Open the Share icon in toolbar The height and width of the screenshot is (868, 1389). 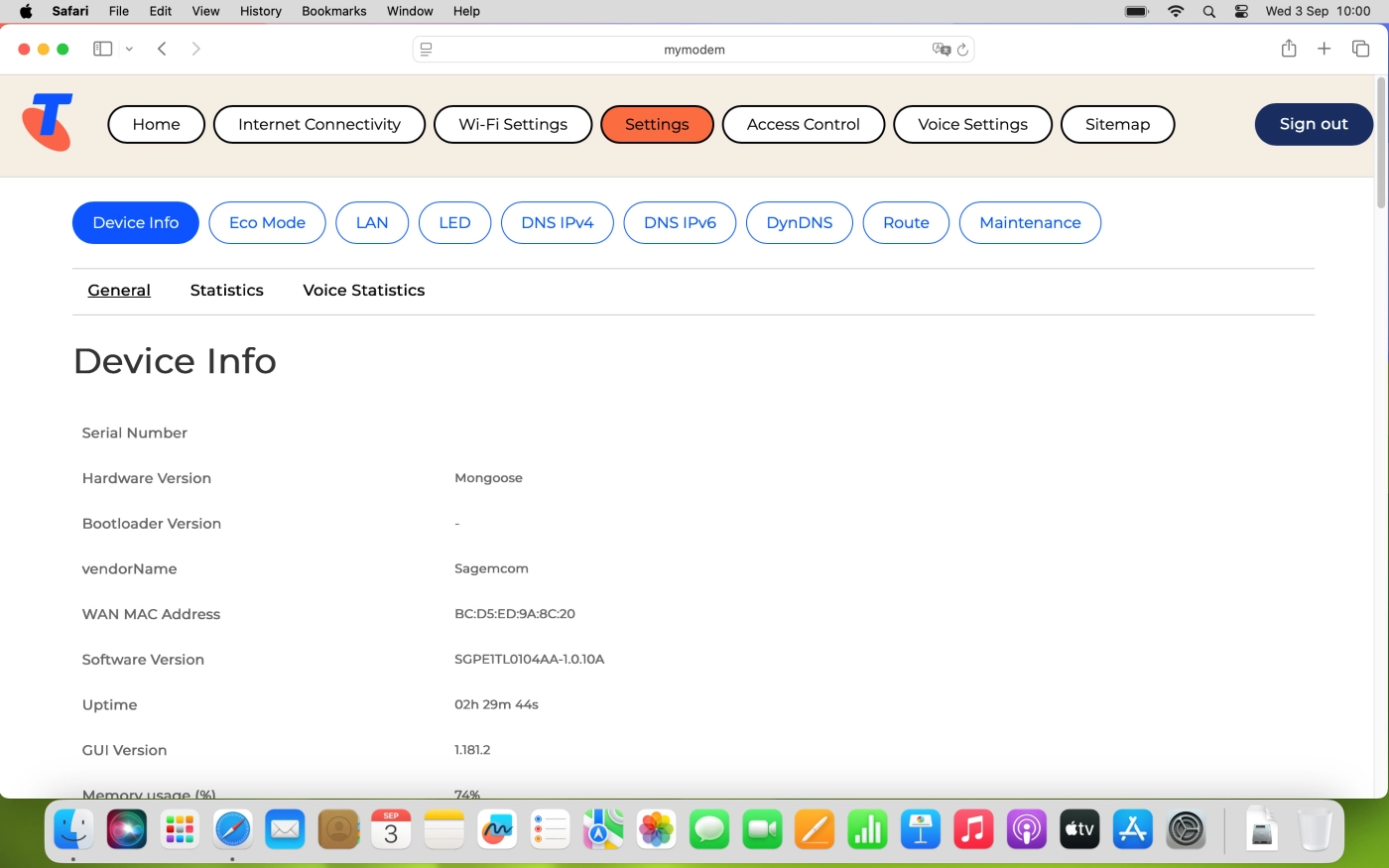(x=1289, y=49)
